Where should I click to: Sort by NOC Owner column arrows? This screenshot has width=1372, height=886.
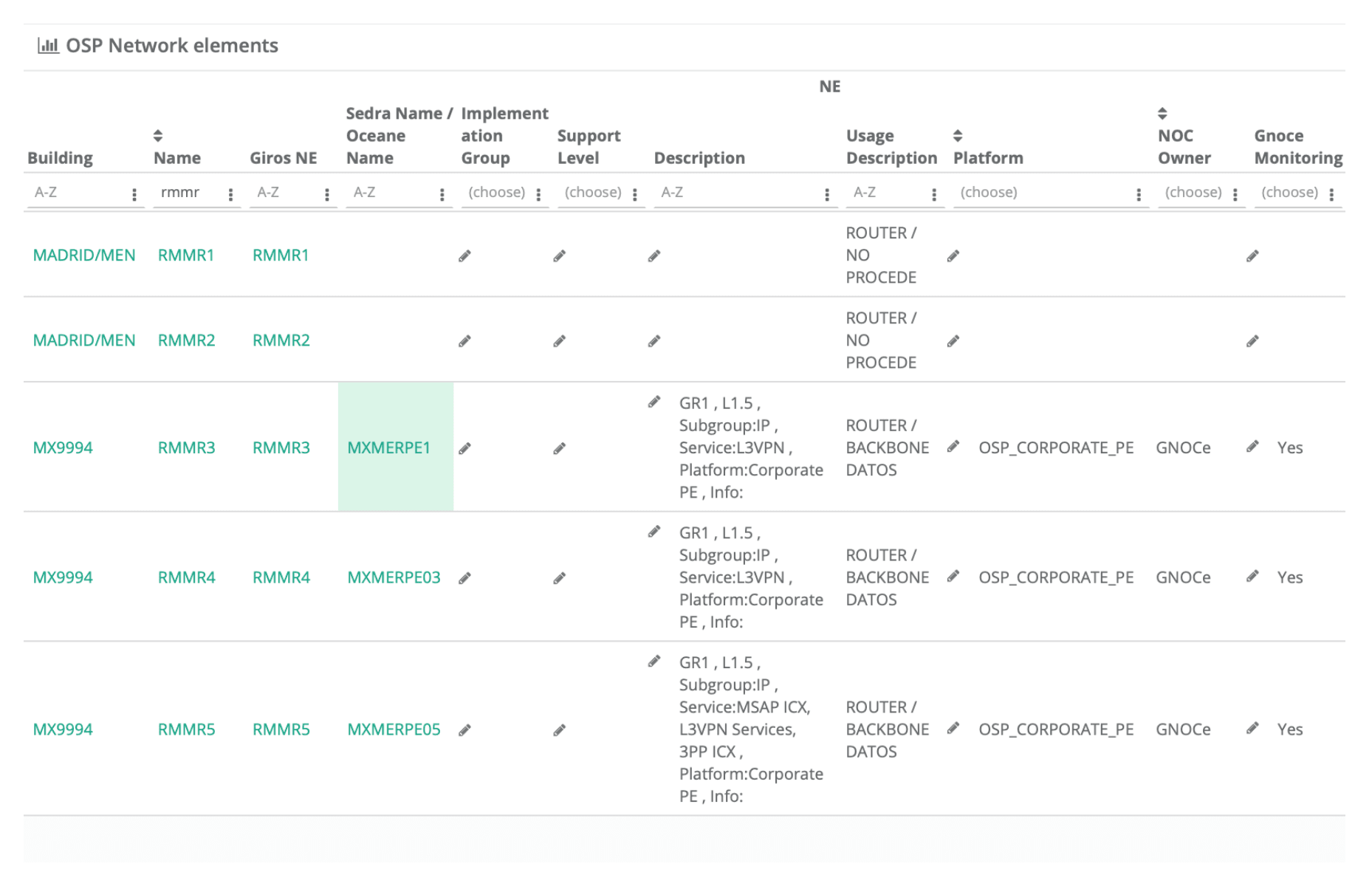tap(1162, 114)
